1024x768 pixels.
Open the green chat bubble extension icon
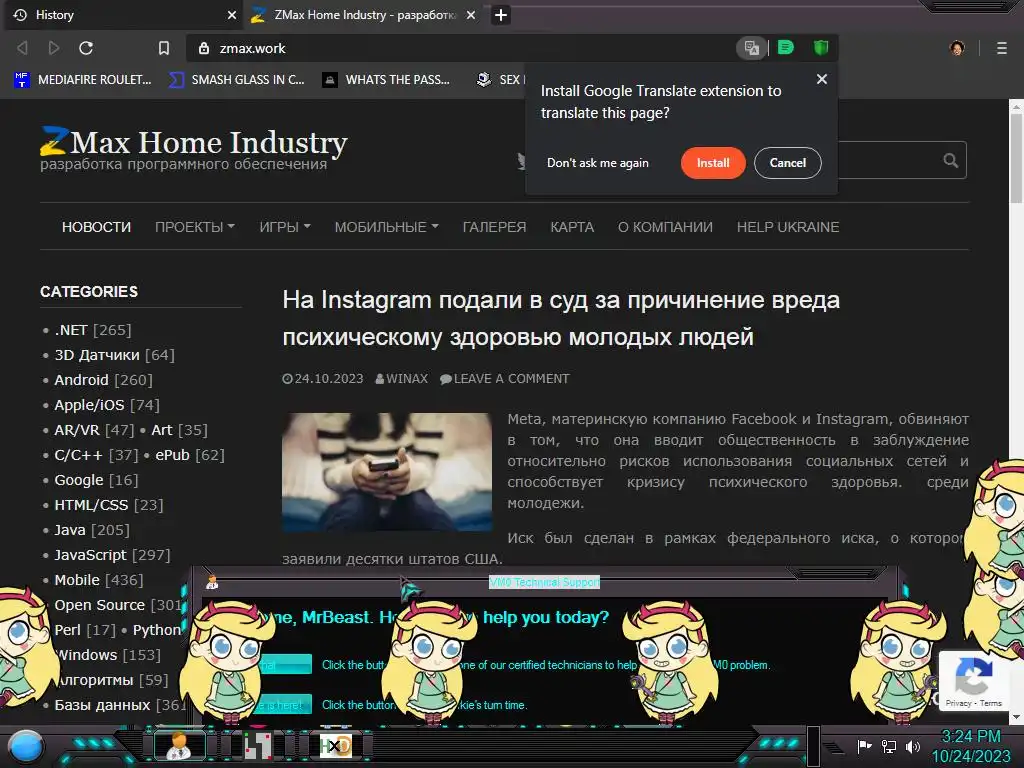[x=786, y=47]
